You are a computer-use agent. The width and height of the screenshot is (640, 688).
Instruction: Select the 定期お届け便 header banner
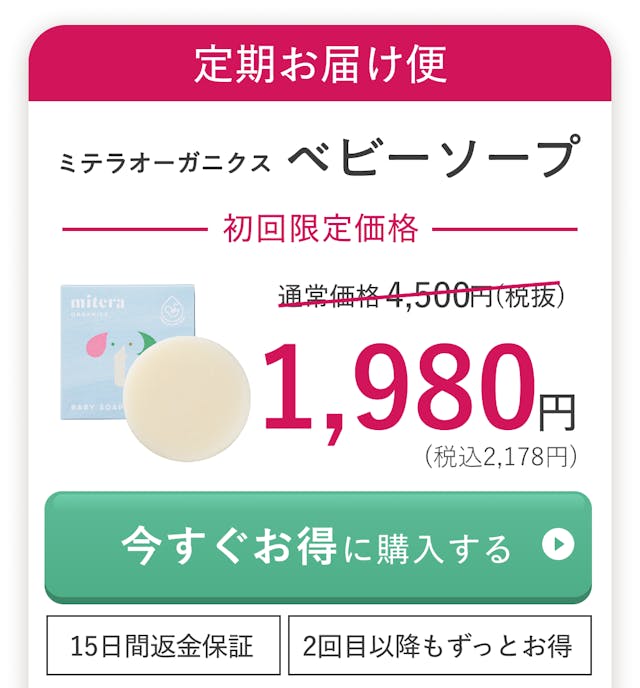pos(320,64)
